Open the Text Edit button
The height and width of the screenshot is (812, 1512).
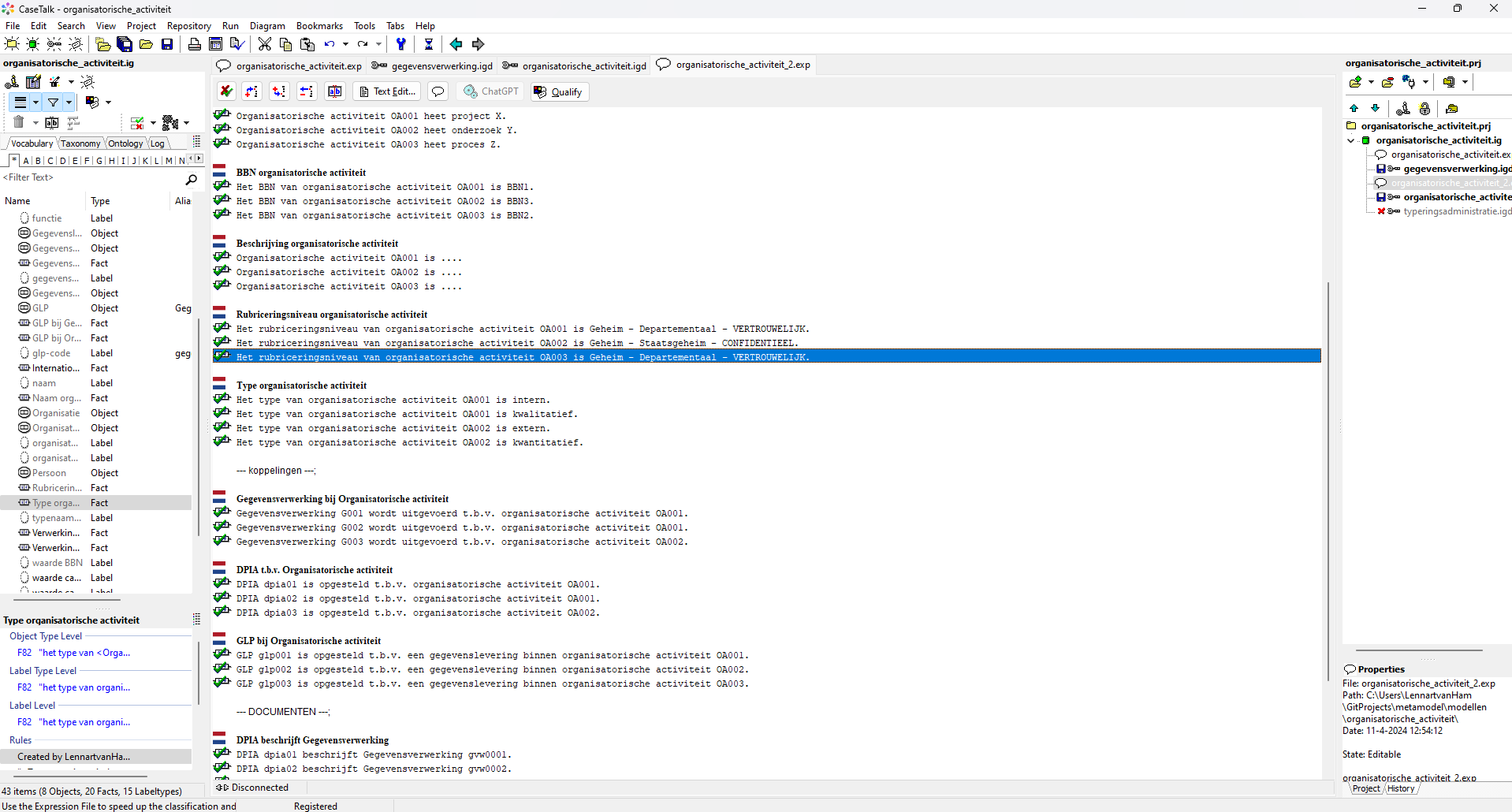(x=387, y=91)
